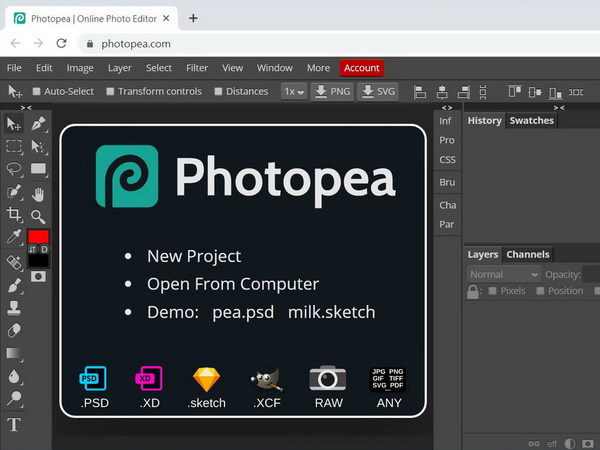The image size is (600, 450).
Task: Choose the Brush tool
Action: (14, 285)
